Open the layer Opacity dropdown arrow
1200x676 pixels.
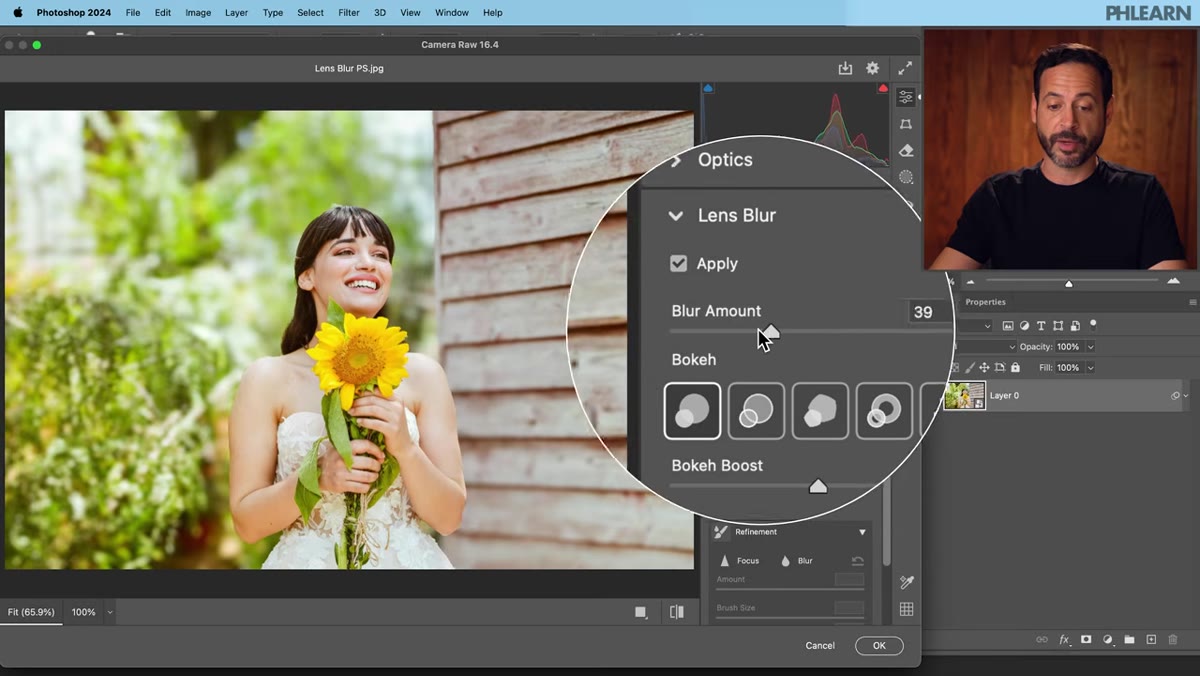pyautogui.click(x=1090, y=347)
